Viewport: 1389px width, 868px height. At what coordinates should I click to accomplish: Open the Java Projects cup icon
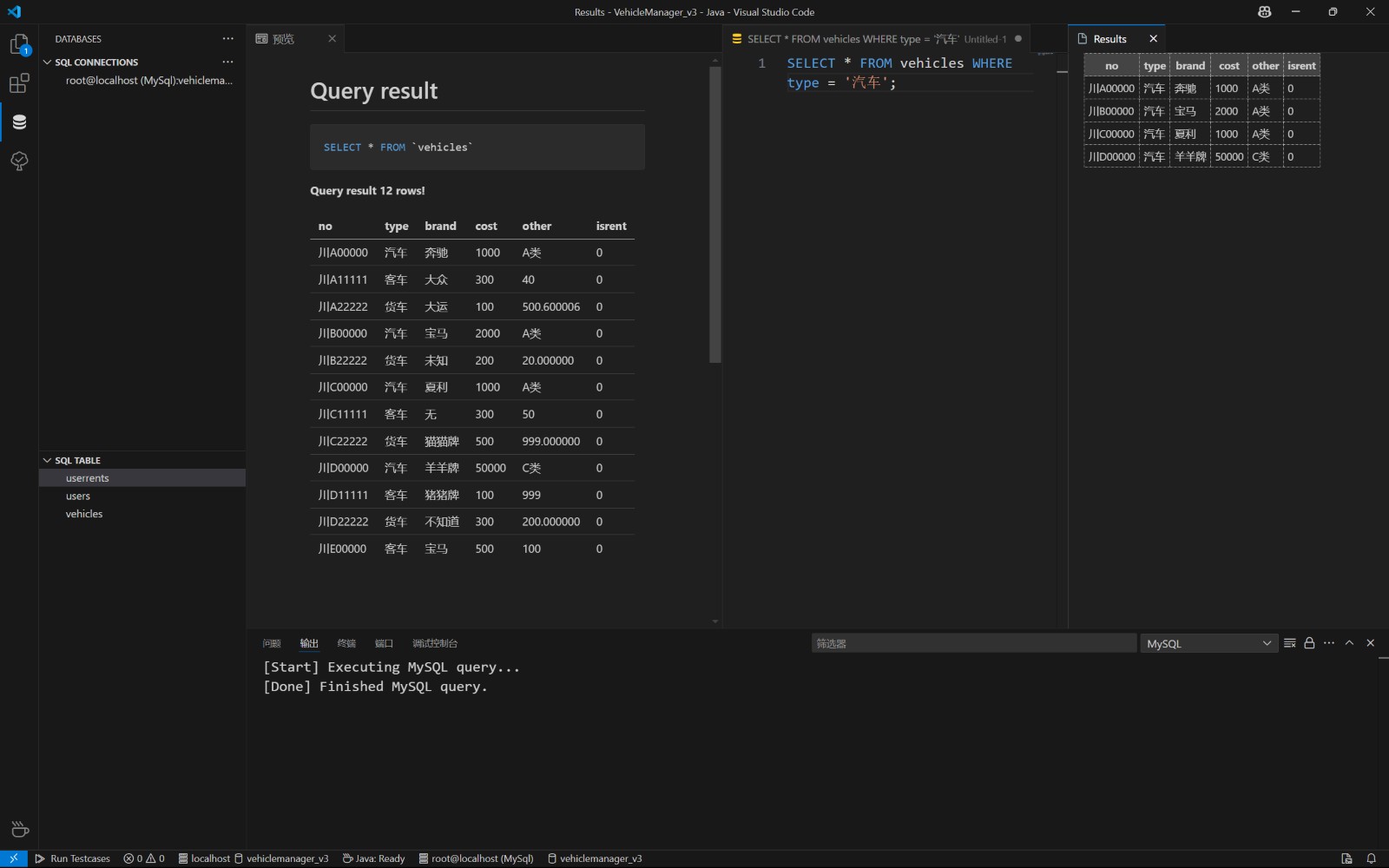(19, 829)
